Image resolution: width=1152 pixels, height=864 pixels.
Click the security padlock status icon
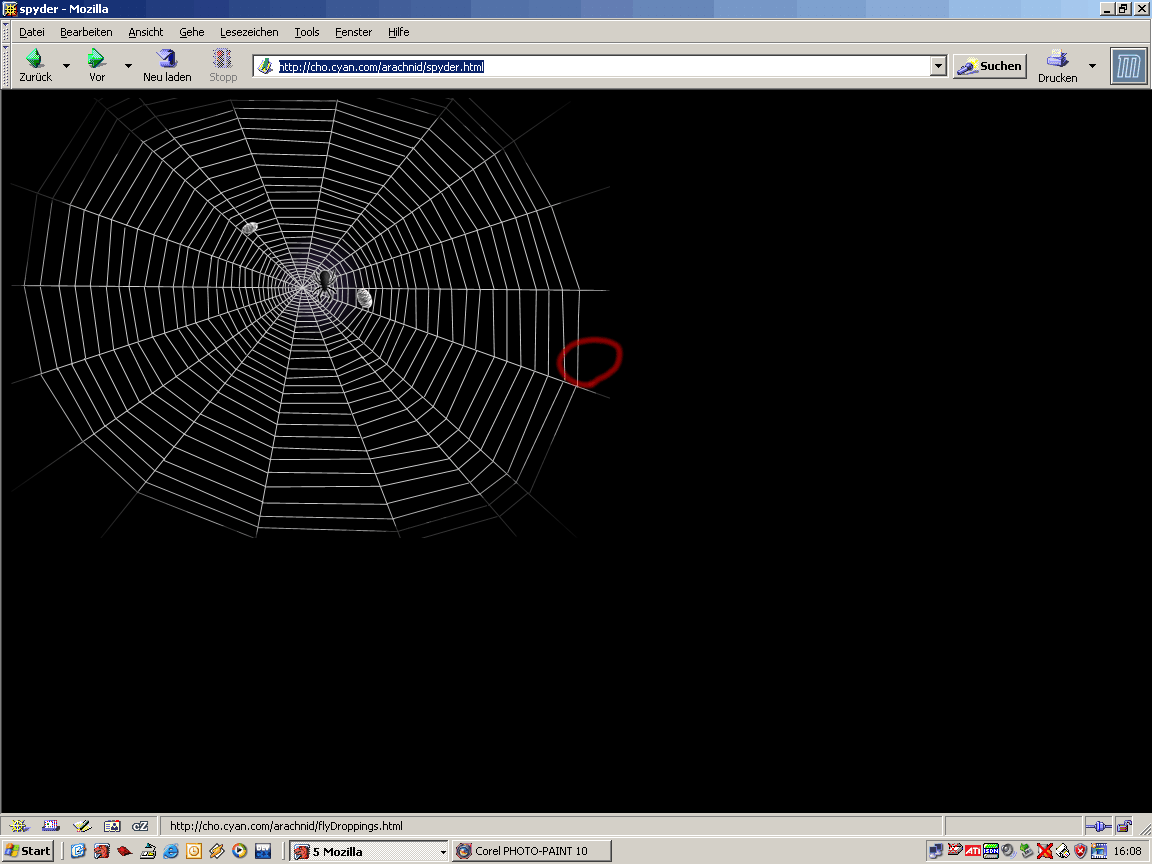point(1124,826)
